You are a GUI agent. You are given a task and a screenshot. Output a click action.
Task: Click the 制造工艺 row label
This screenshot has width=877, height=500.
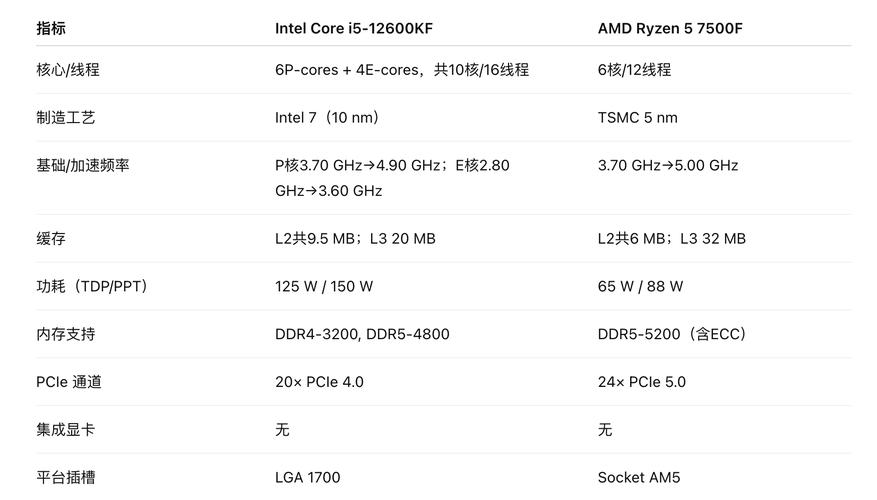click(66, 118)
